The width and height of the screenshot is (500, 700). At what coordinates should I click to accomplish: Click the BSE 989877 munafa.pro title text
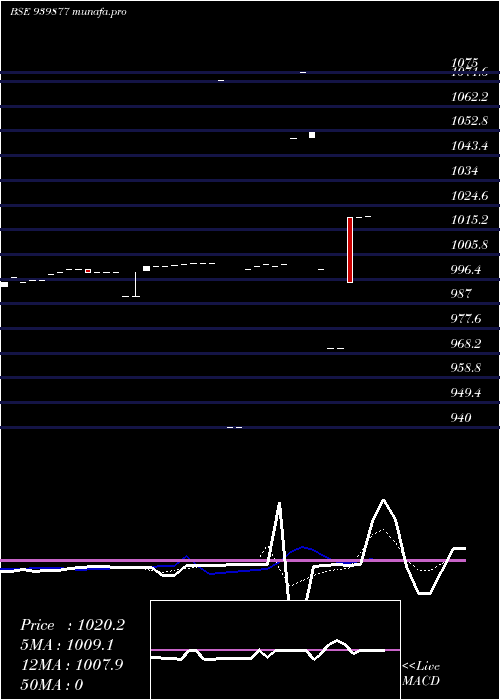coord(68,12)
